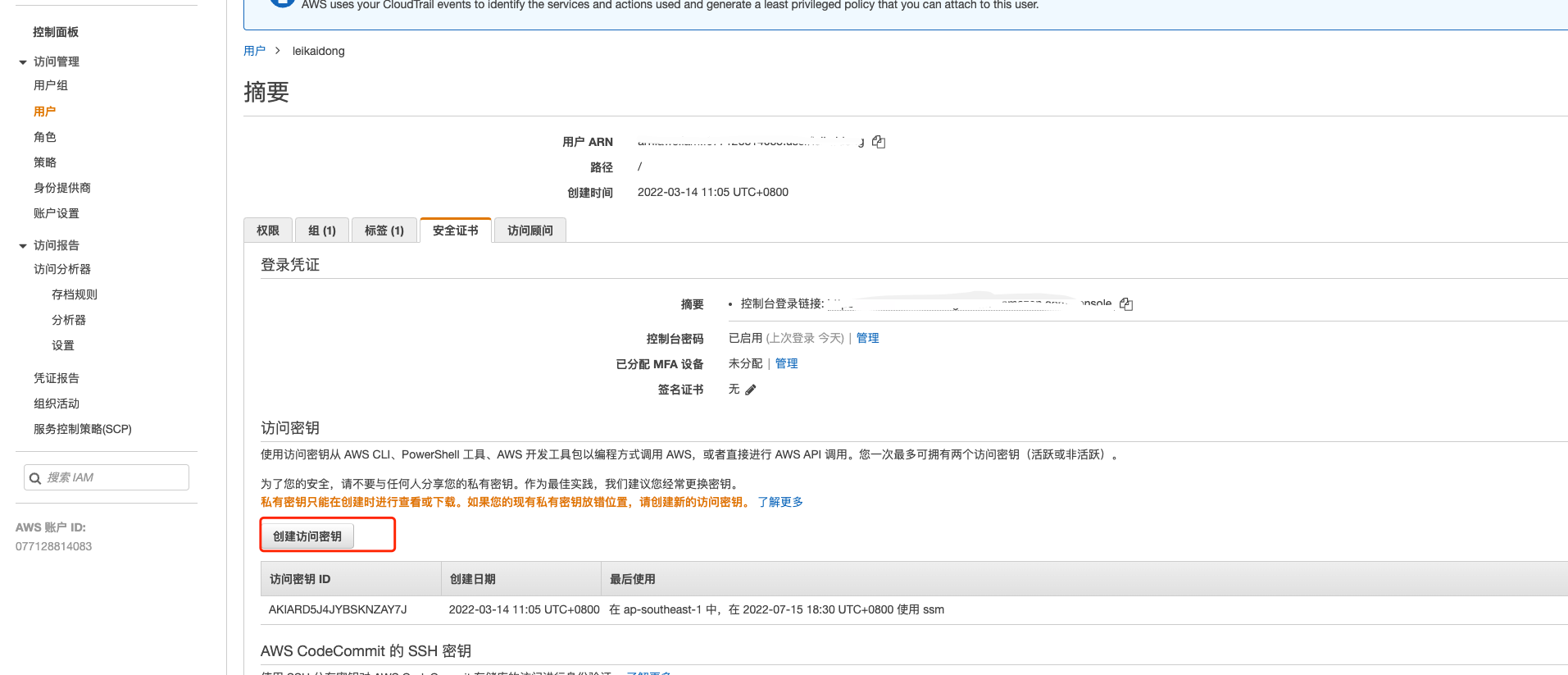Open 账户设置 in the sidebar
1568x675 pixels.
pos(57,213)
